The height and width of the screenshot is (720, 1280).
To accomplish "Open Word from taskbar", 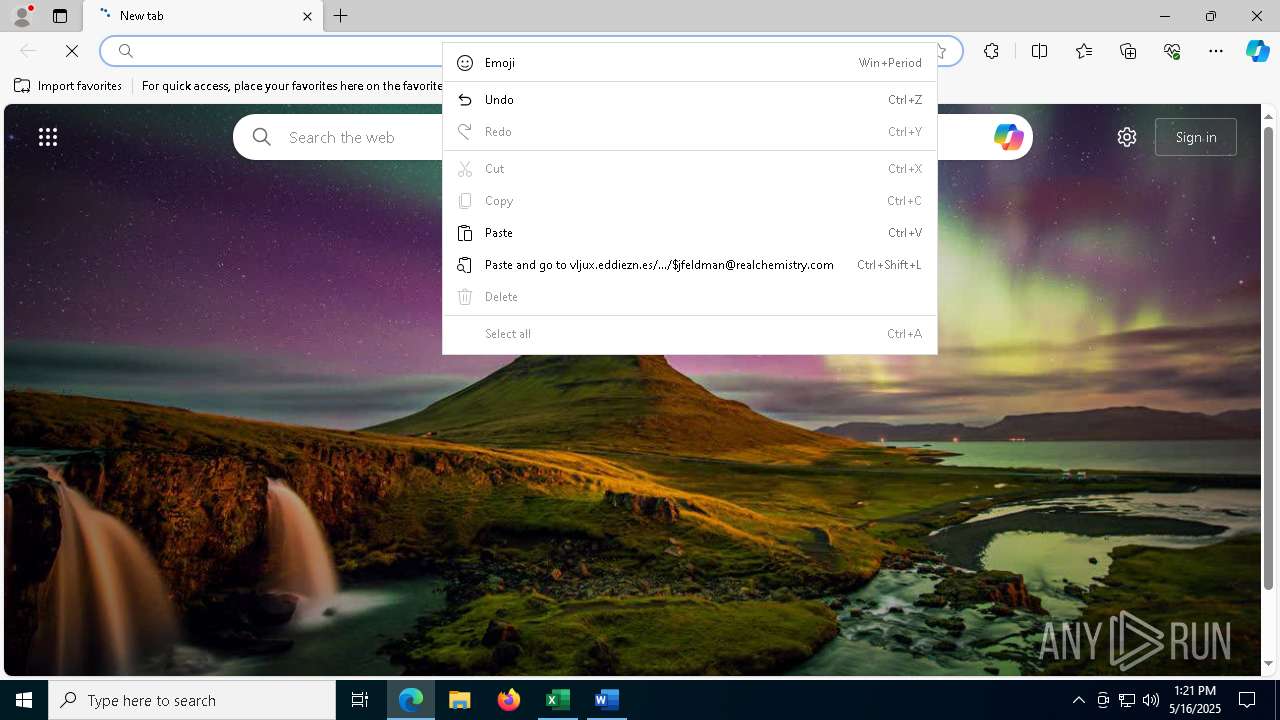I will pyautogui.click(x=606, y=700).
